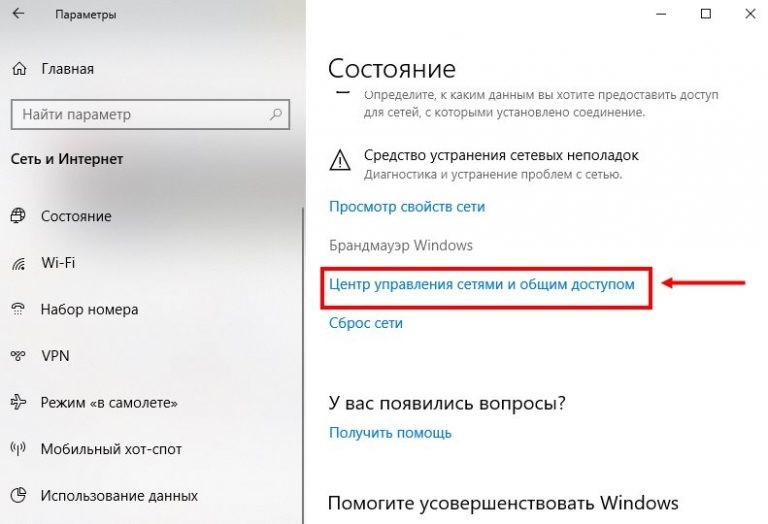Click the home icon beside Главная
768x524 pixels.
click(19, 69)
